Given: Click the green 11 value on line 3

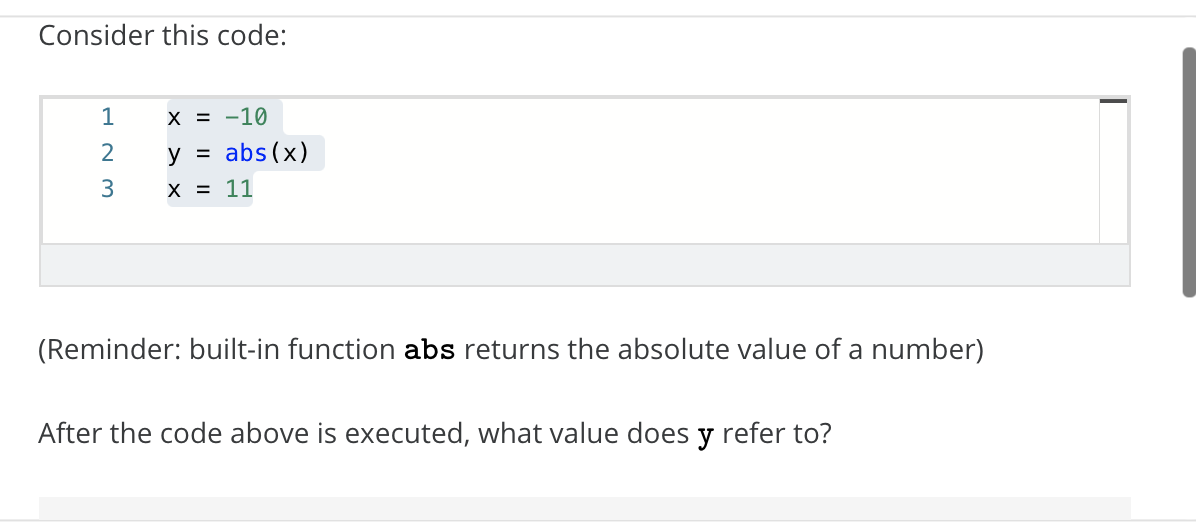Looking at the screenshot, I should point(239,189).
